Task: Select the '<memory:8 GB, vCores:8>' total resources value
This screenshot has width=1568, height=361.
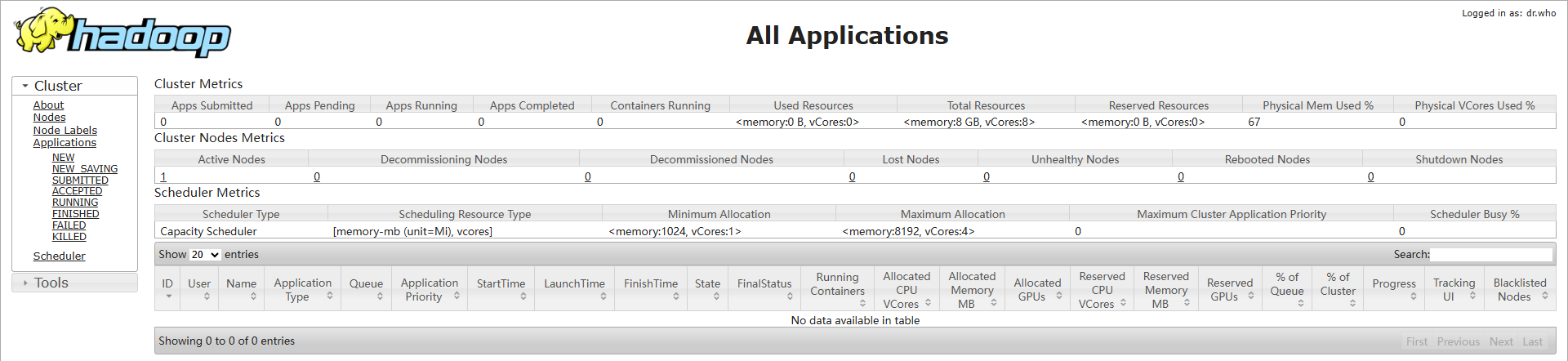Action: click(969, 122)
